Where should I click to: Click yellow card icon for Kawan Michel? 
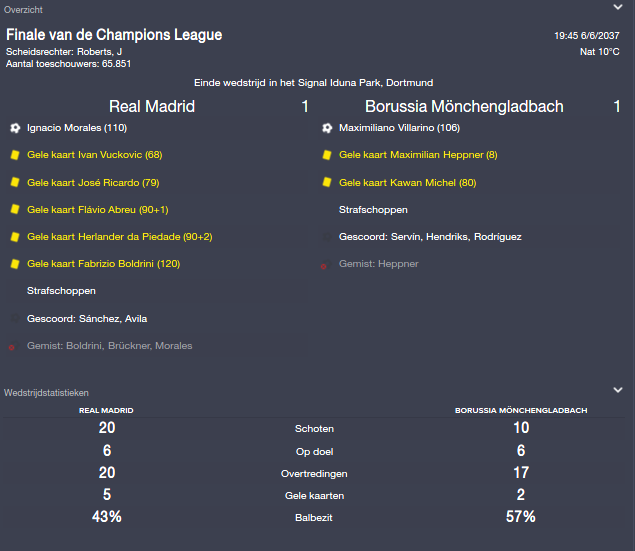tap(327, 183)
